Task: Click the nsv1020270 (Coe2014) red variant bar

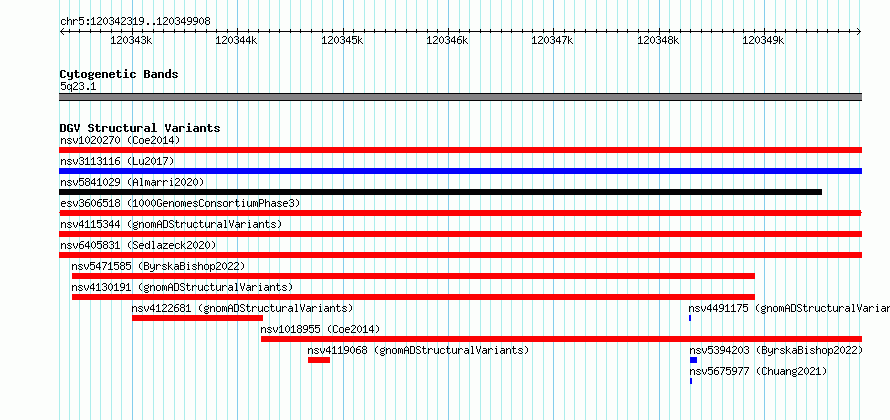Action: [460, 150]
